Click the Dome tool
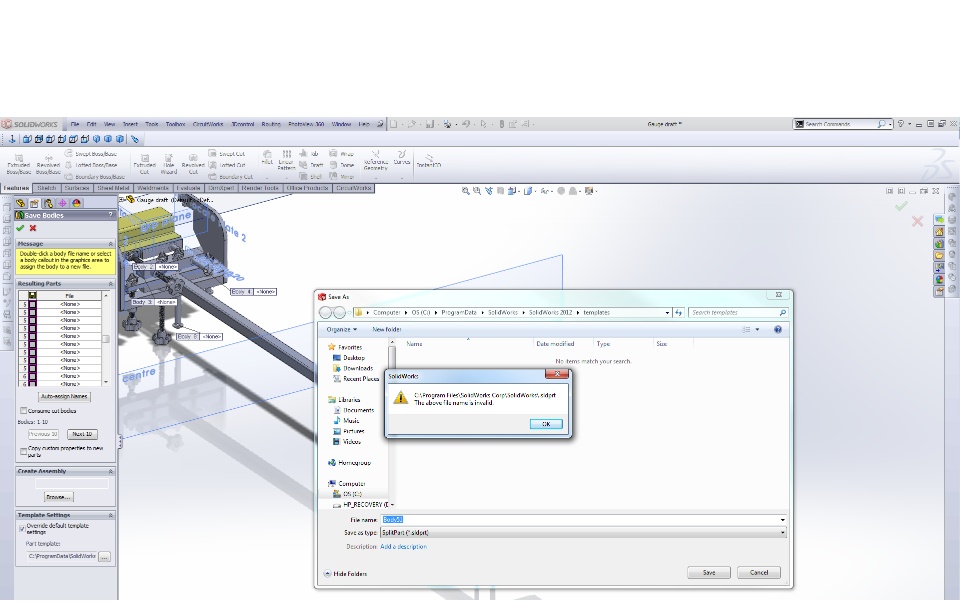This screenshot has height=603, width=960. tap(342, 165)
